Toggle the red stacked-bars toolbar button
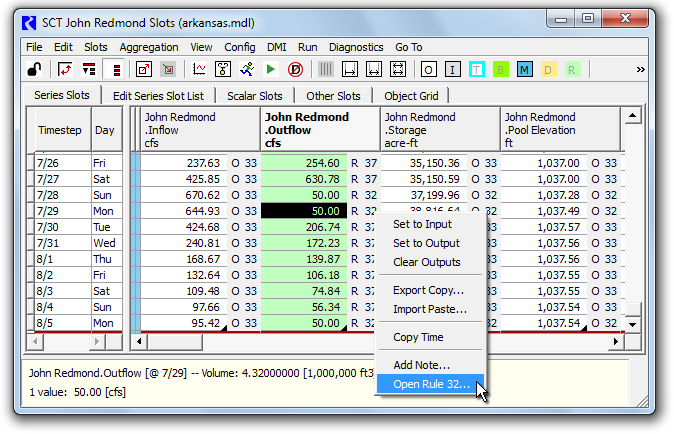This screenshot has height=434, width=674. click(x=115, y=69)
